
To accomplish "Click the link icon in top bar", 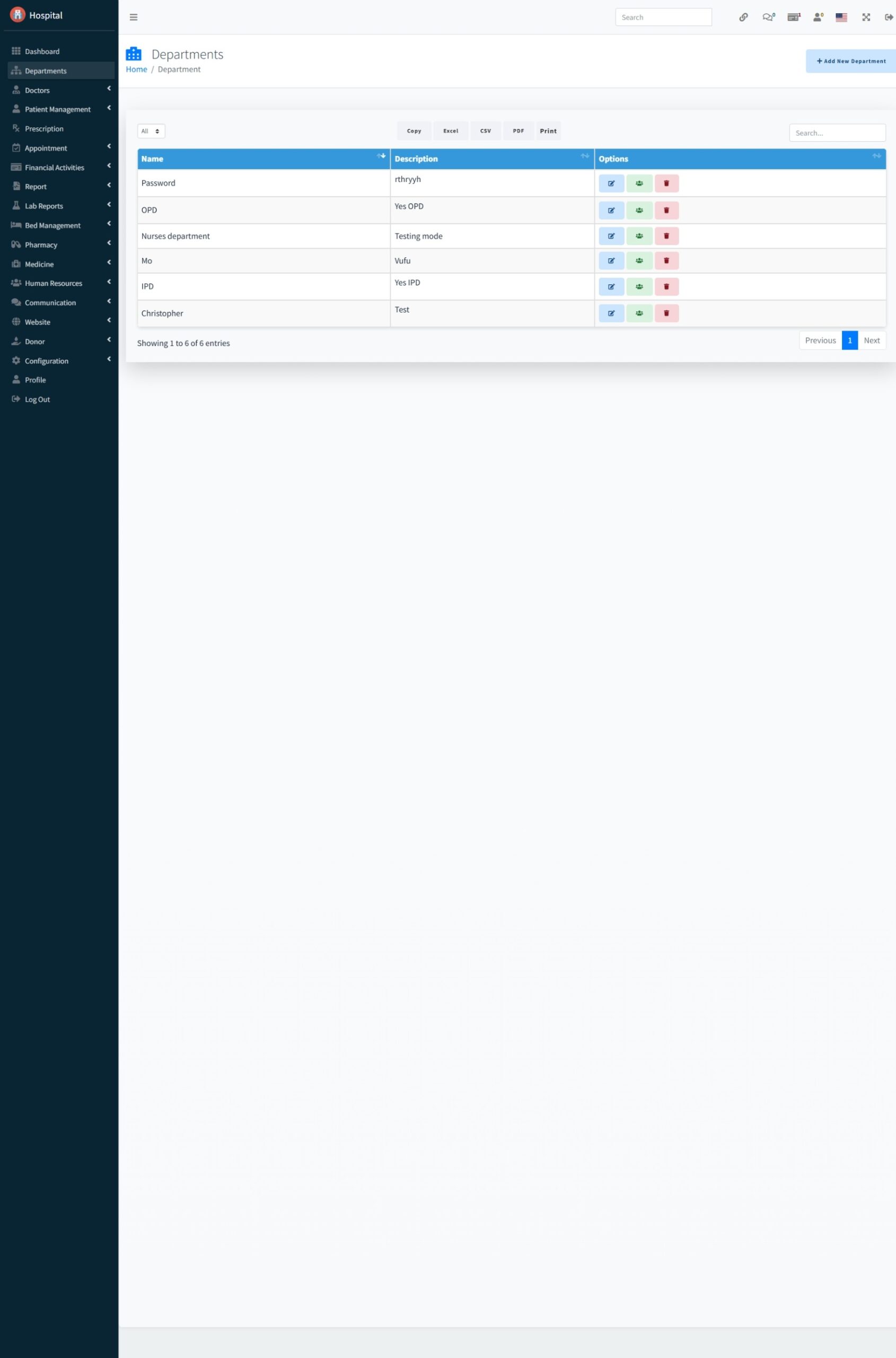I will [743, 17].
